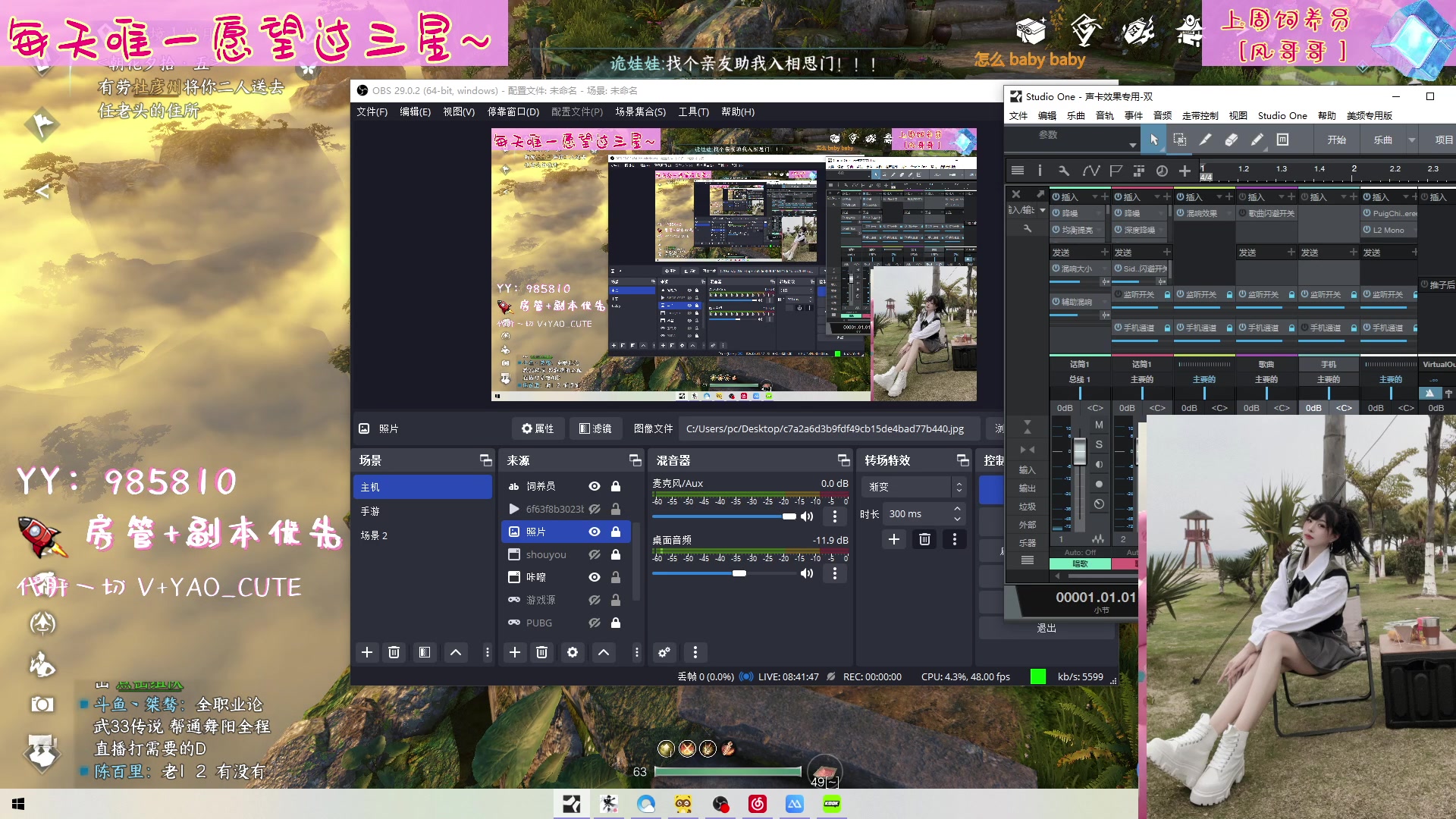Add a new source with plus button
The height and width of the screenshot is (819, 1456).
pos(515,652)
